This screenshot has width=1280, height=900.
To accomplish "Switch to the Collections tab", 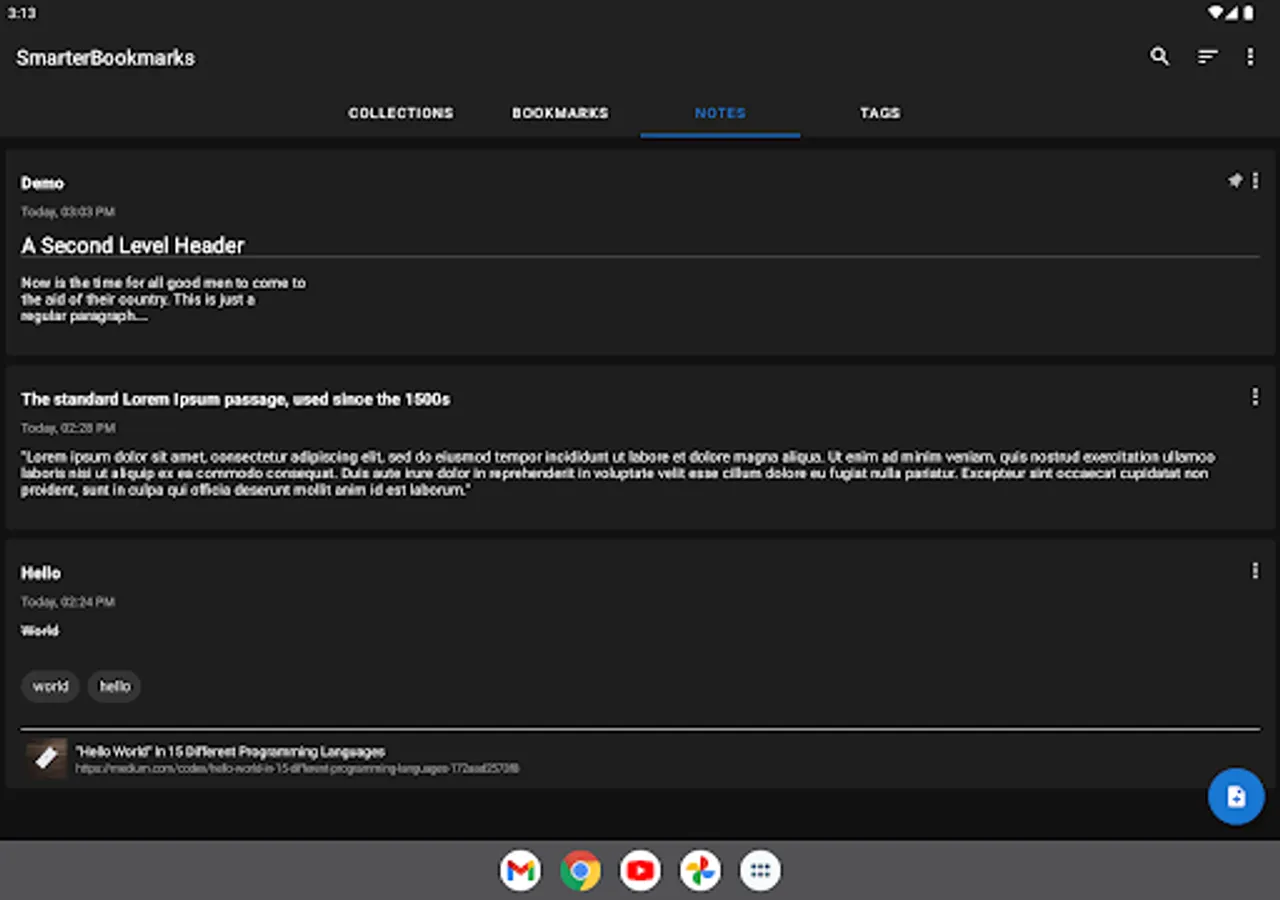I will pyautogui.click(x=401, y=113).
